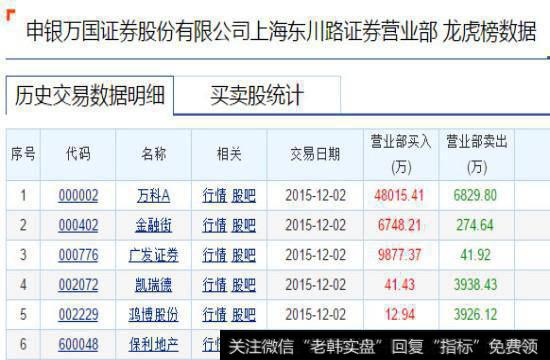Open 行情 link for 凯瑞德
This screenshot has height=360, width=550.
point(215,285)
